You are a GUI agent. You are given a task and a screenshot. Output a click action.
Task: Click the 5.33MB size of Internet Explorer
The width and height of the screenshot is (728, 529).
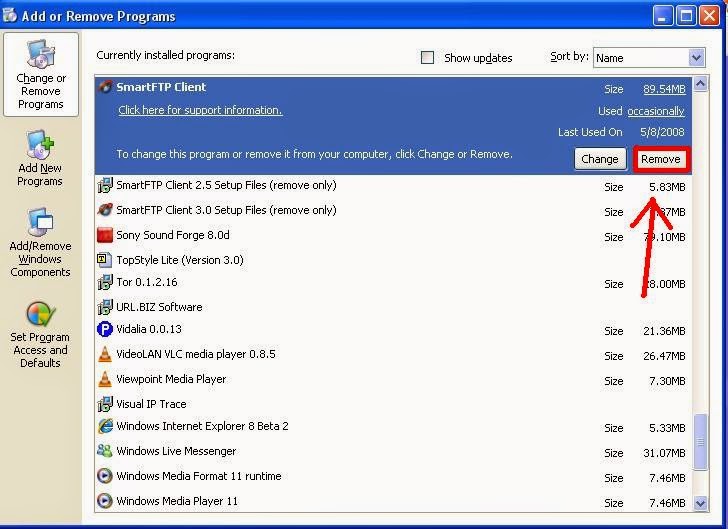[x=667, y=428]
